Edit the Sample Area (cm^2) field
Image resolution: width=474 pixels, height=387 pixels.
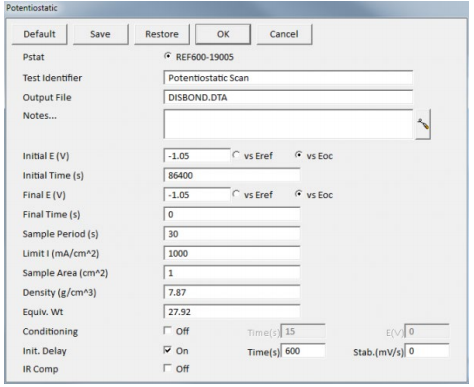coord(232,273)
